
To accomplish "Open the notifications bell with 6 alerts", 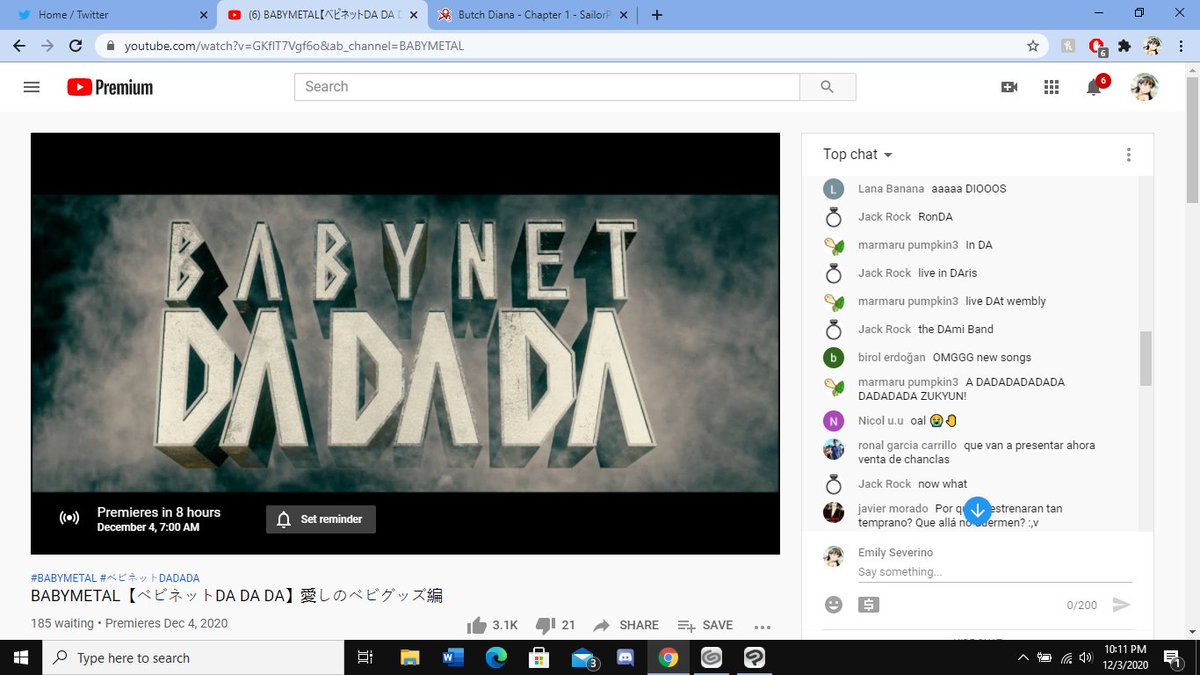I will click(1094, 87).
